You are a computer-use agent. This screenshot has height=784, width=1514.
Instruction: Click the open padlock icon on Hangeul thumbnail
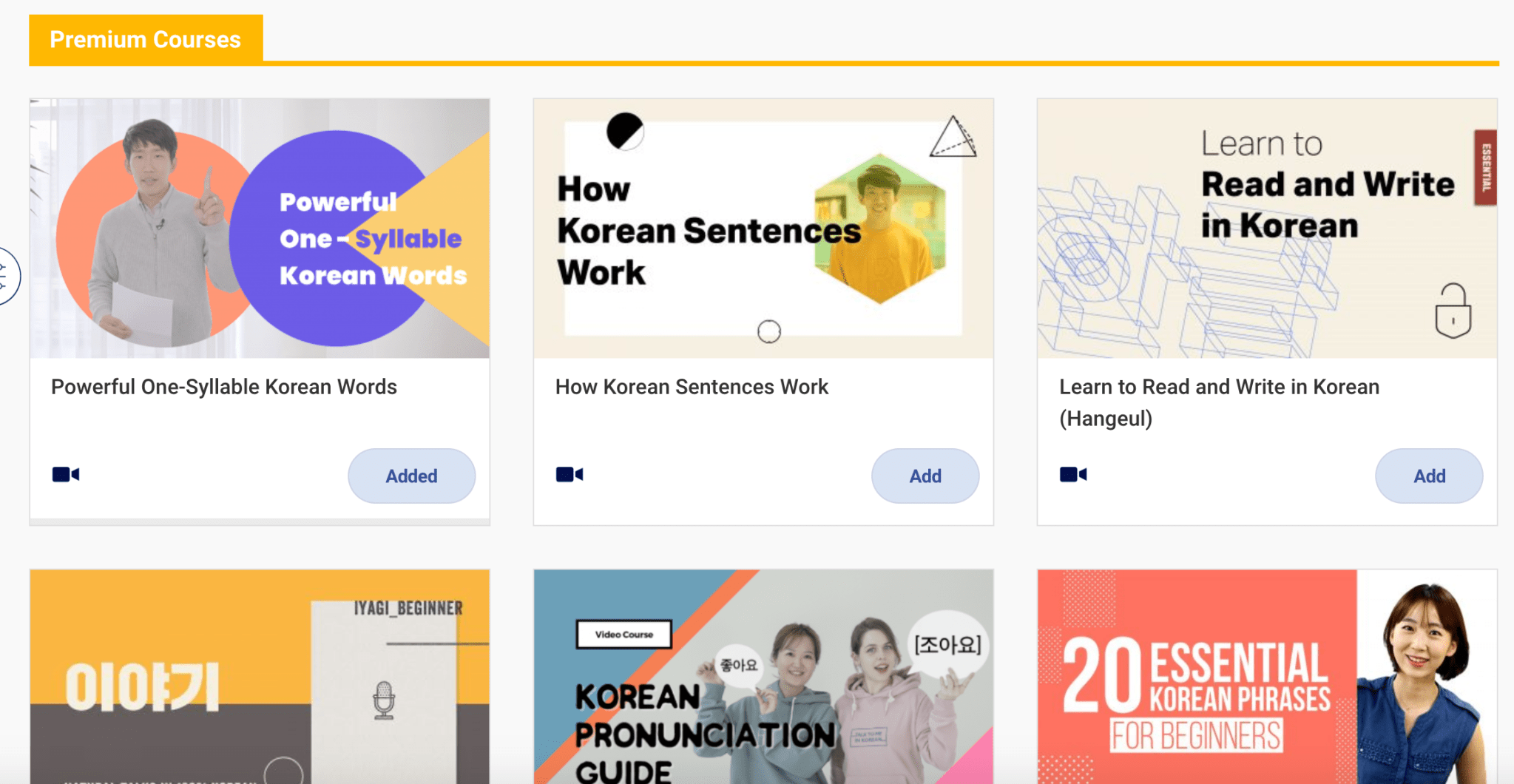point(1453,311)
